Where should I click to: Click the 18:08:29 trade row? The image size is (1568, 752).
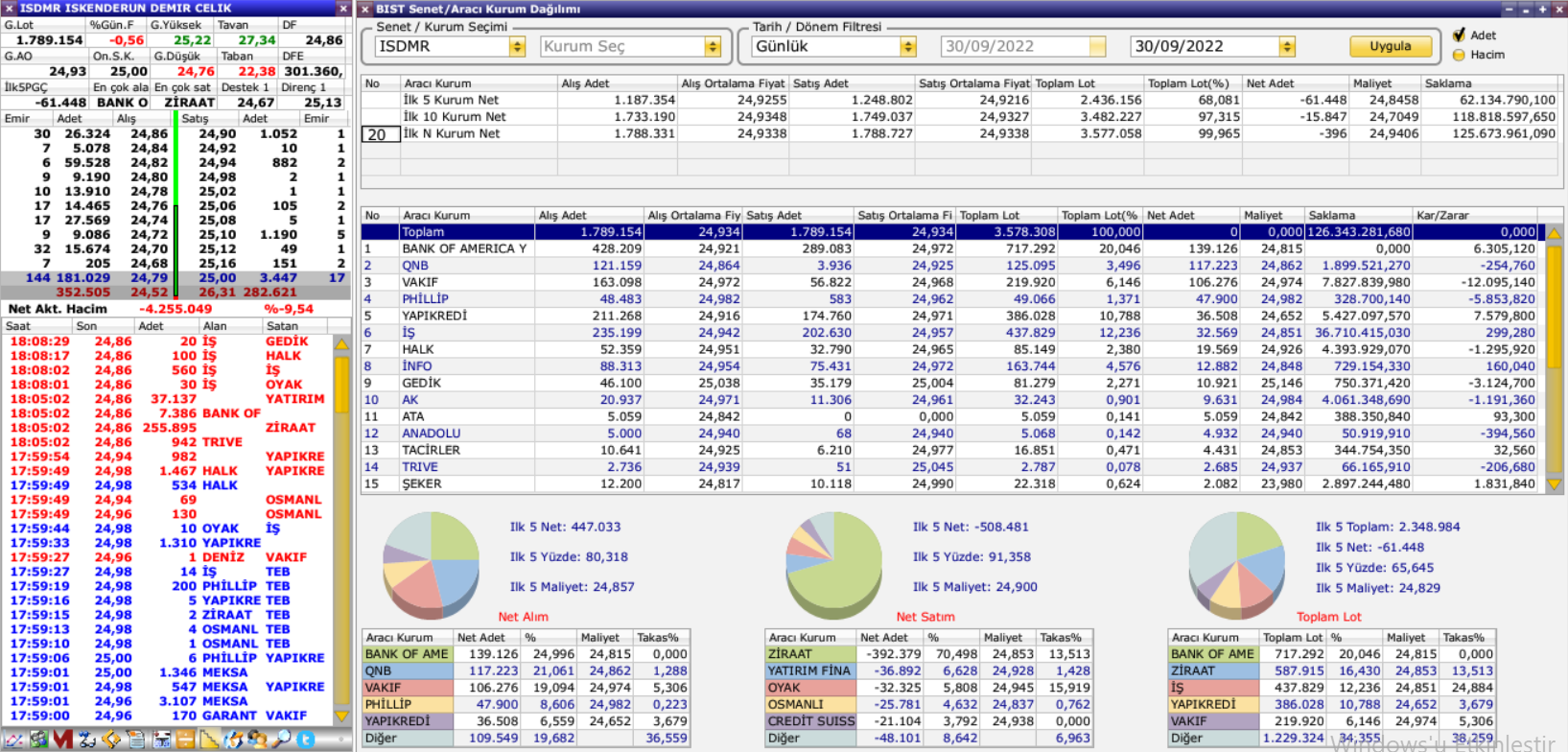167,341
